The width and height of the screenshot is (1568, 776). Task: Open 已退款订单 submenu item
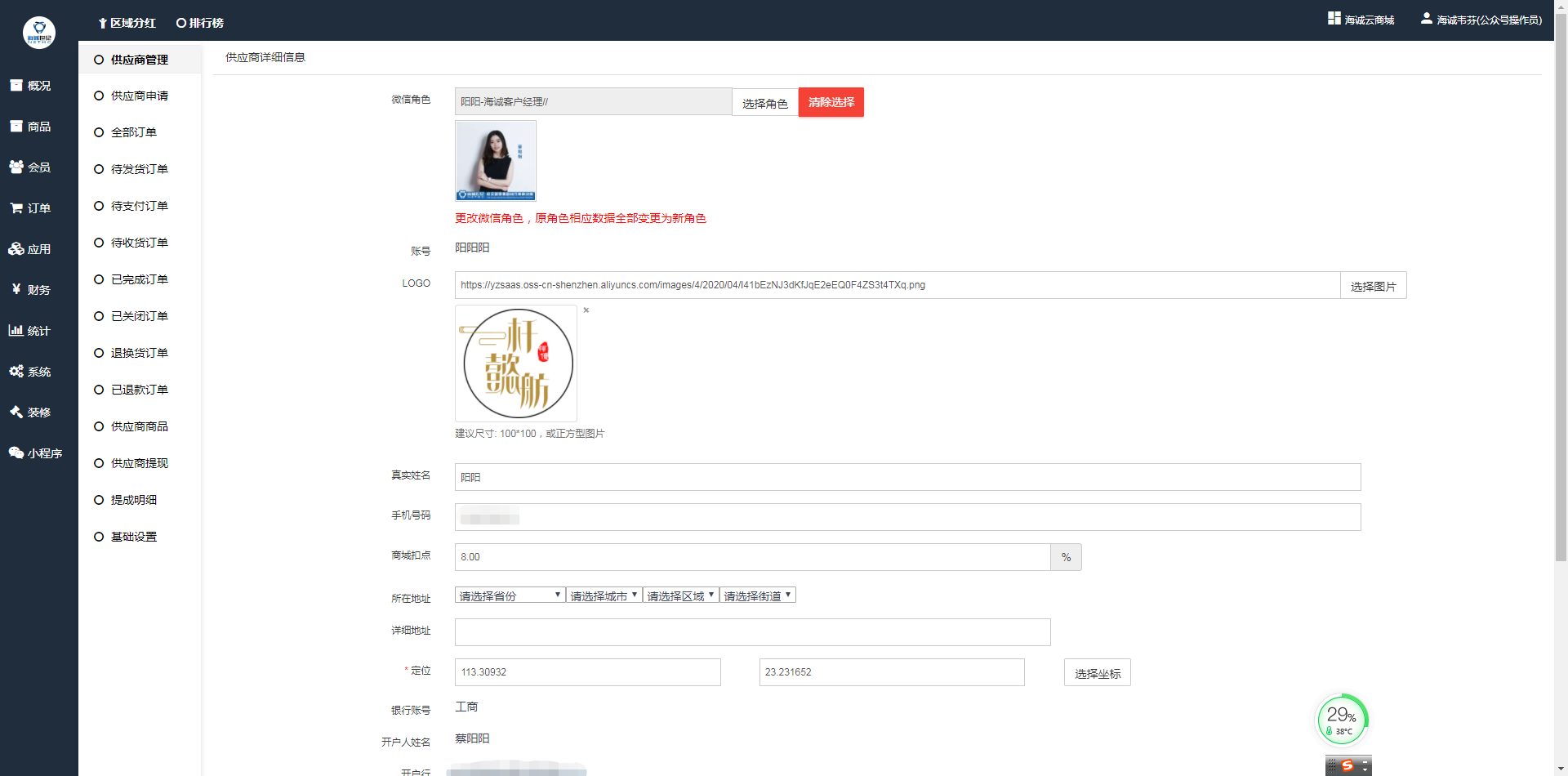140,390
